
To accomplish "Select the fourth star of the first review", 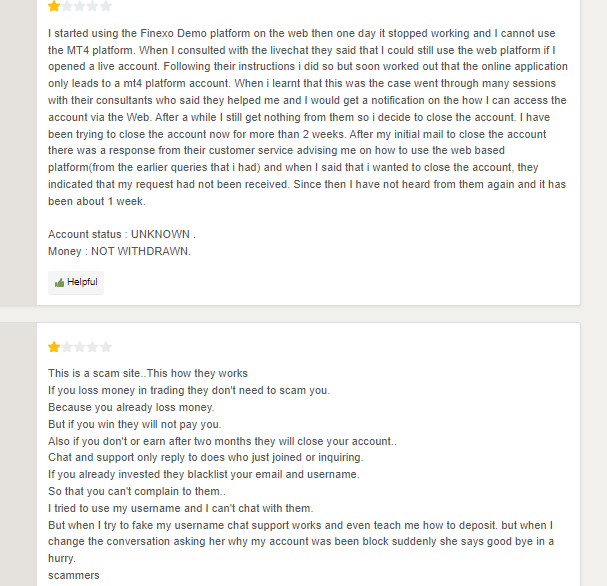I will 93,6.
